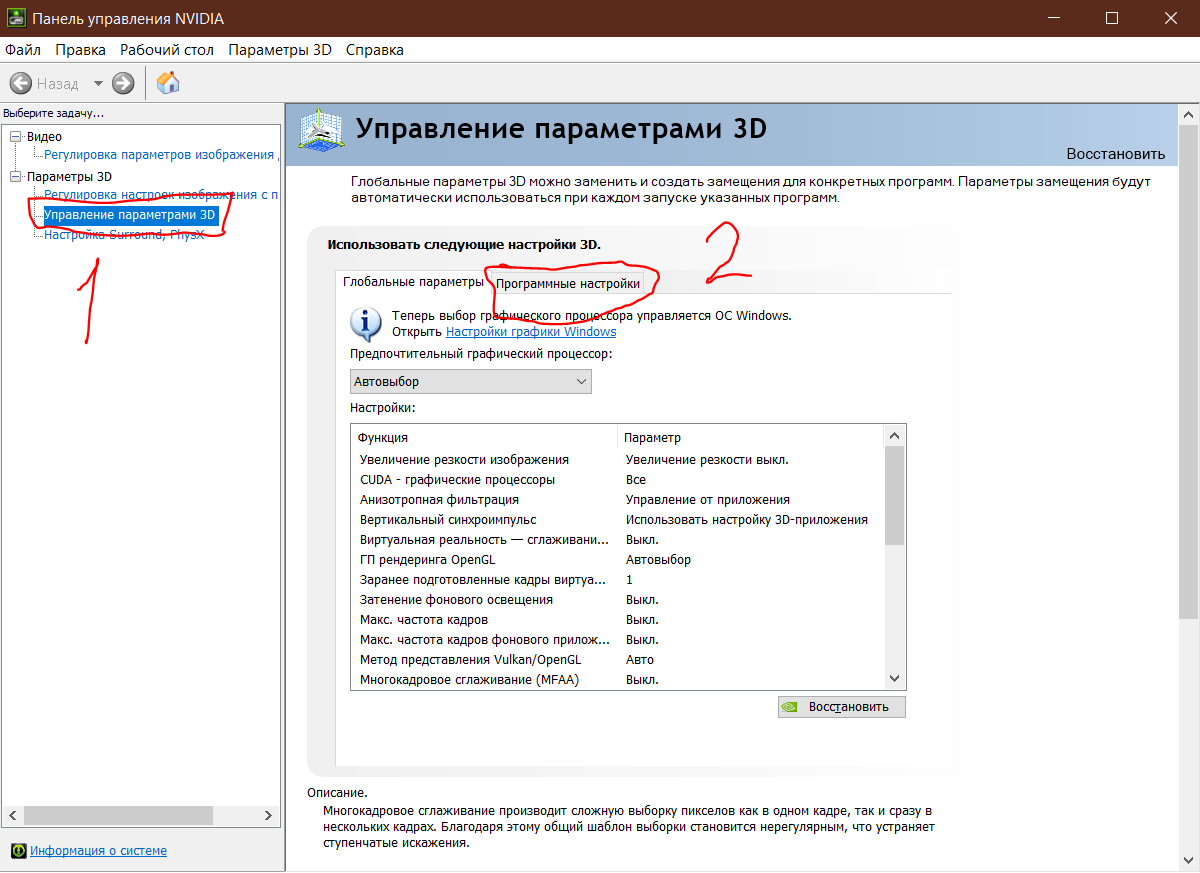
Task: Select Многокадровое сглаживание (MFAA) row
Action: tap(618, 680)
